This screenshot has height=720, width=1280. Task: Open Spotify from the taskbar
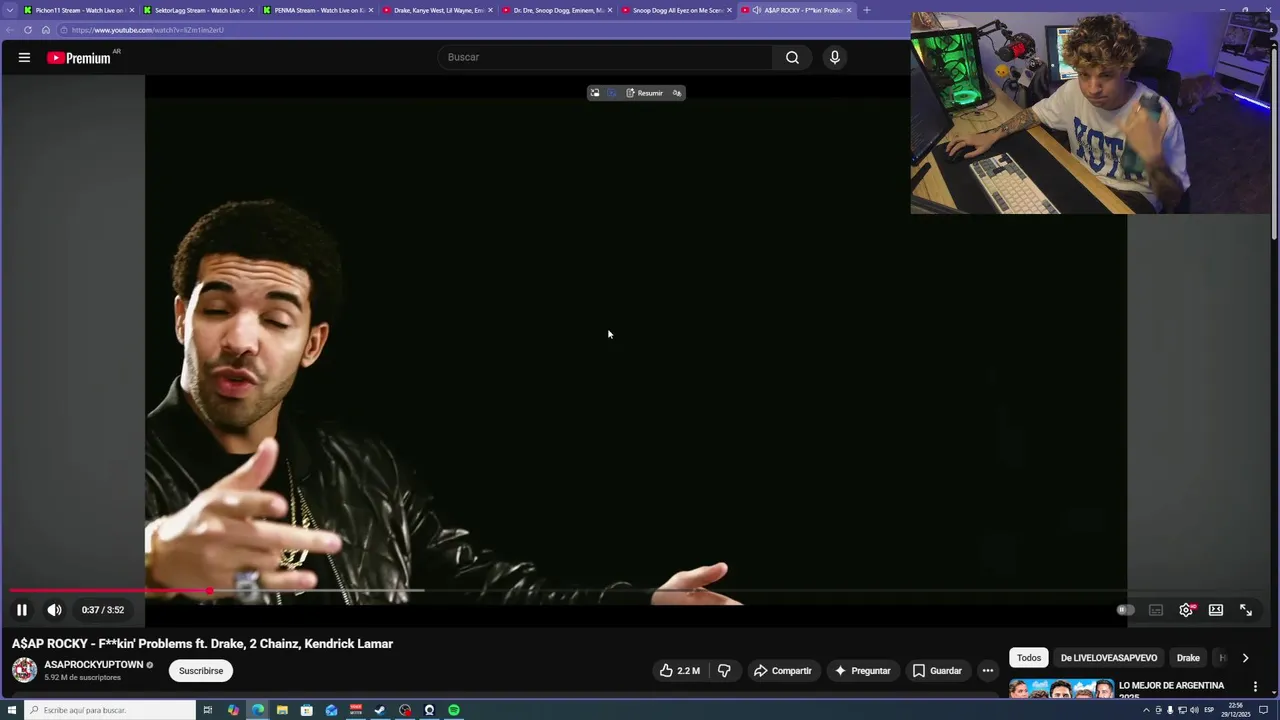pyautogui.click(x=454, y=710)
